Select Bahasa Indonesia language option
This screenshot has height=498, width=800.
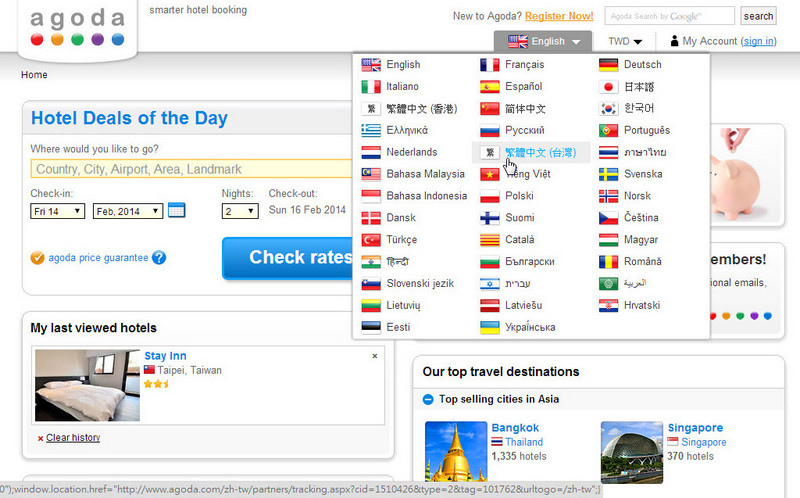pyautogui.click(x=427, y=196)
